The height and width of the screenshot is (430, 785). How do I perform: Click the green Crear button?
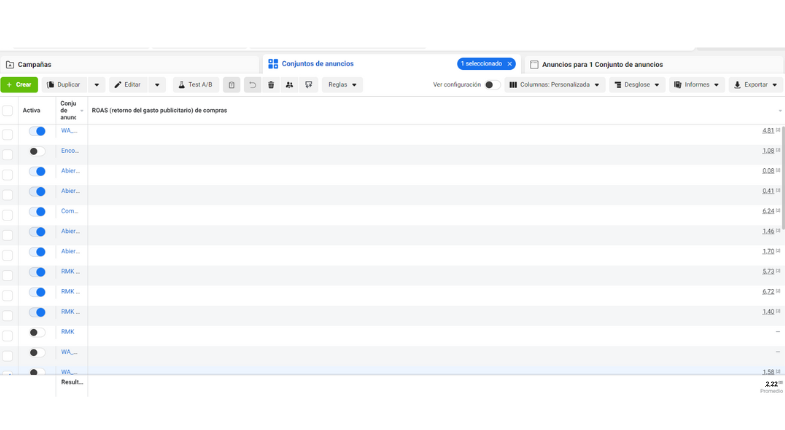click(x=19, y=85)
